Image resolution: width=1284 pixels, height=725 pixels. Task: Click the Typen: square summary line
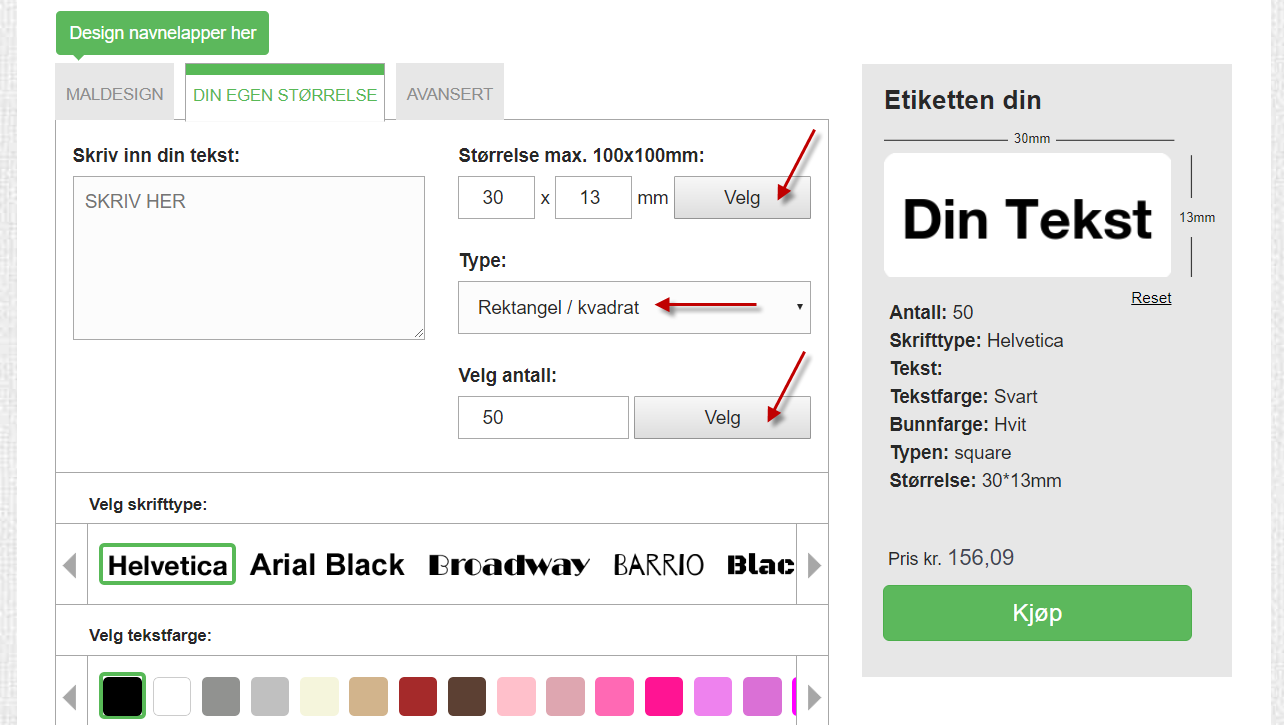click(950, 452)
